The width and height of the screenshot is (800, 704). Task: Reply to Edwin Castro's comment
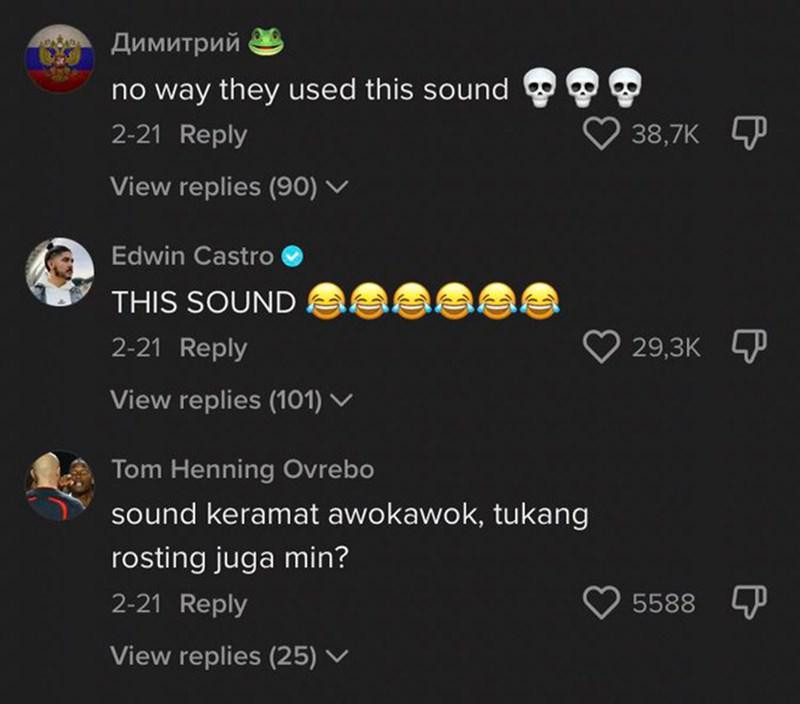click(x=213, y=348)
